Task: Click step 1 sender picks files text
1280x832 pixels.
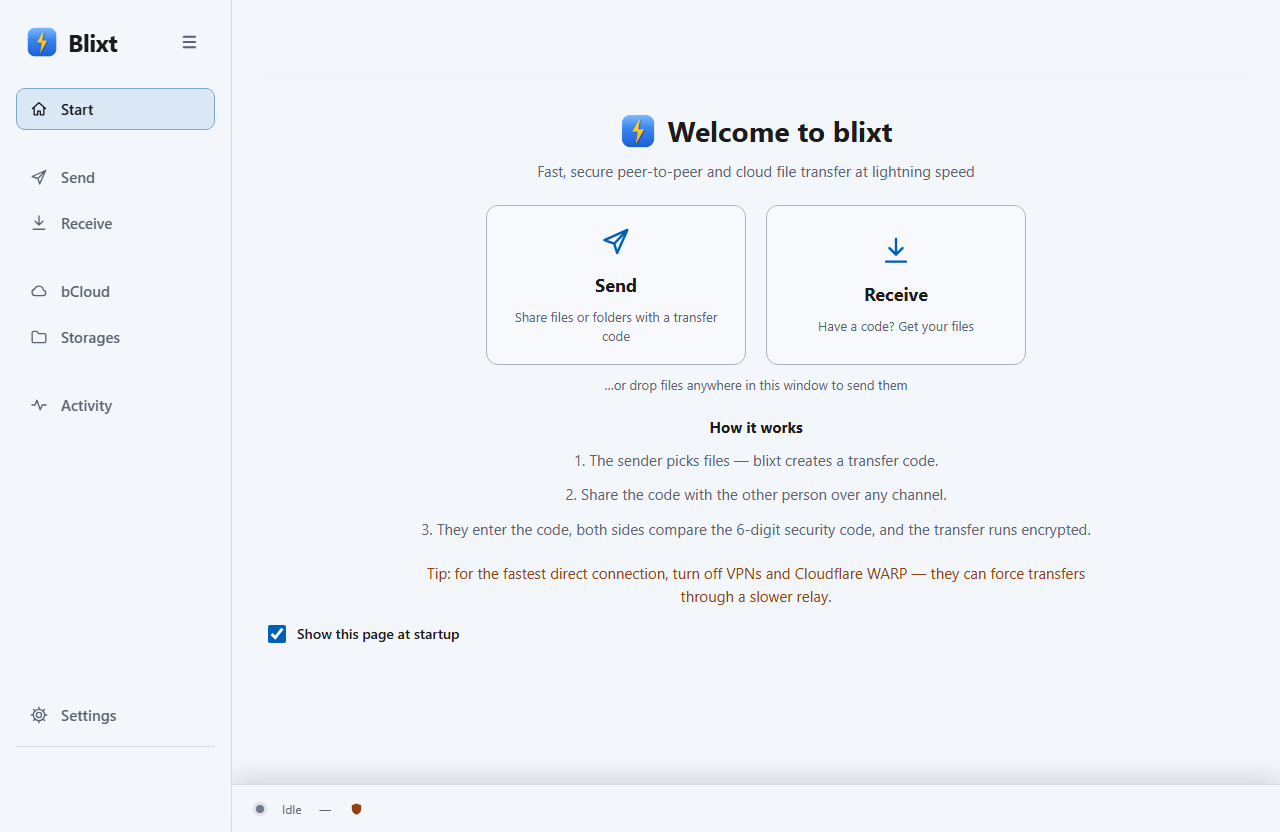Action: [756, 461]
